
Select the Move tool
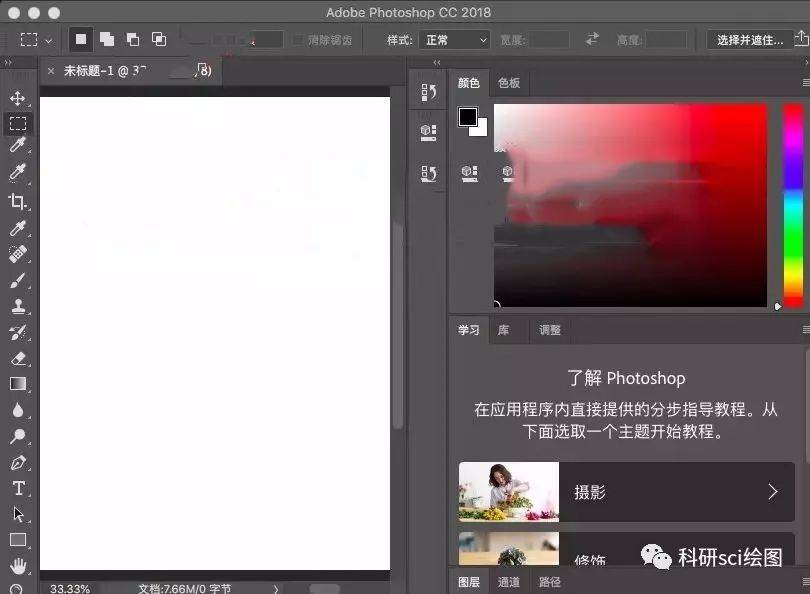[x=18, y=98]
